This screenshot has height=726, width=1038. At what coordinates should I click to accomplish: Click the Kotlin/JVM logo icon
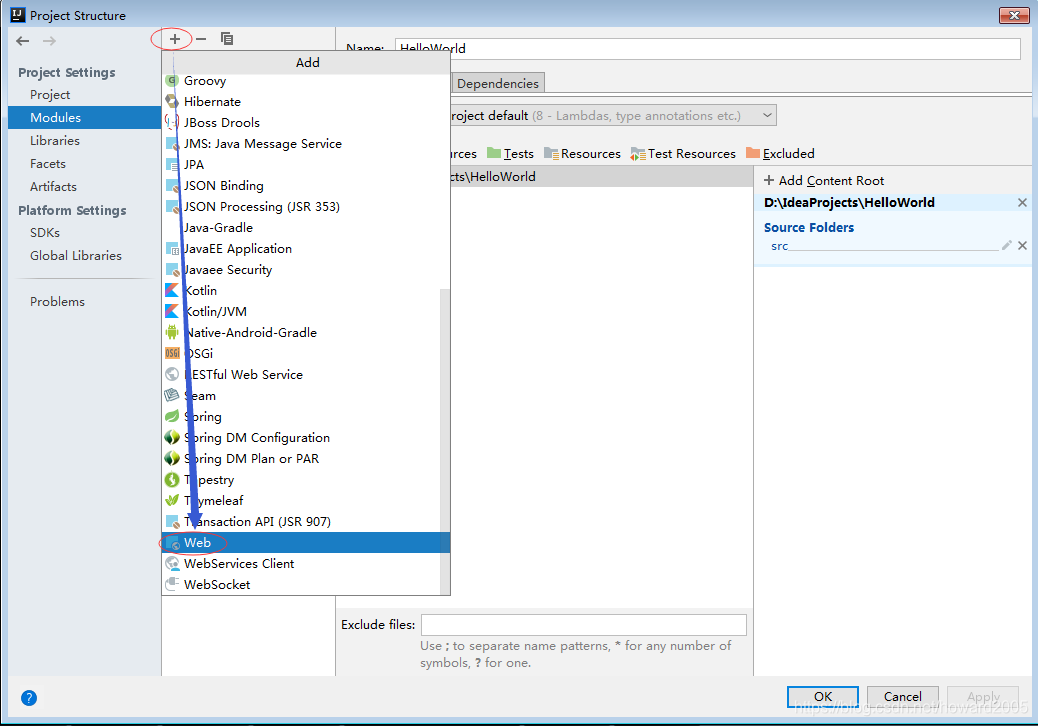pyautogui.click(x=172, y=311)
